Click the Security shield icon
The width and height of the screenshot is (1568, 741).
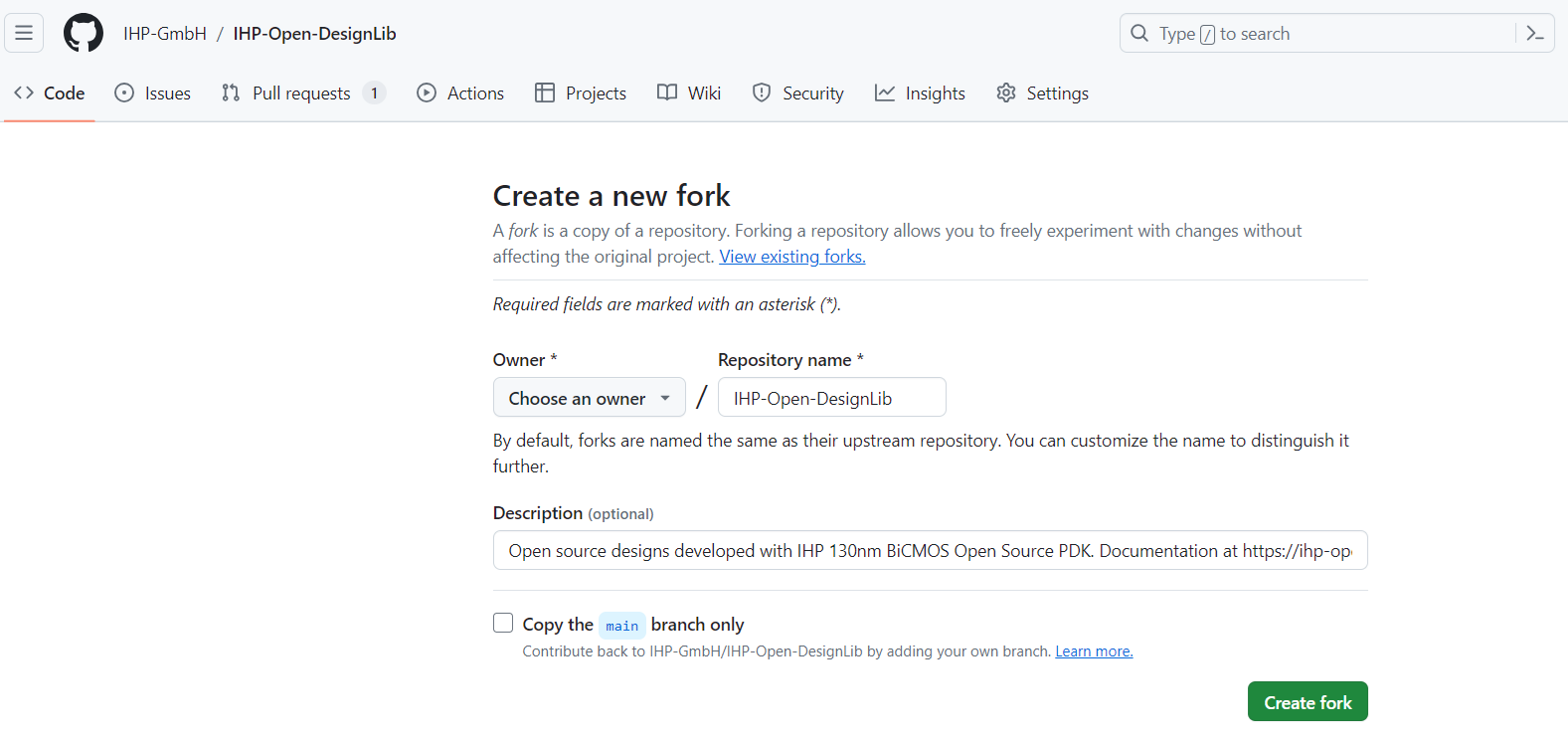tap(762, 93)
